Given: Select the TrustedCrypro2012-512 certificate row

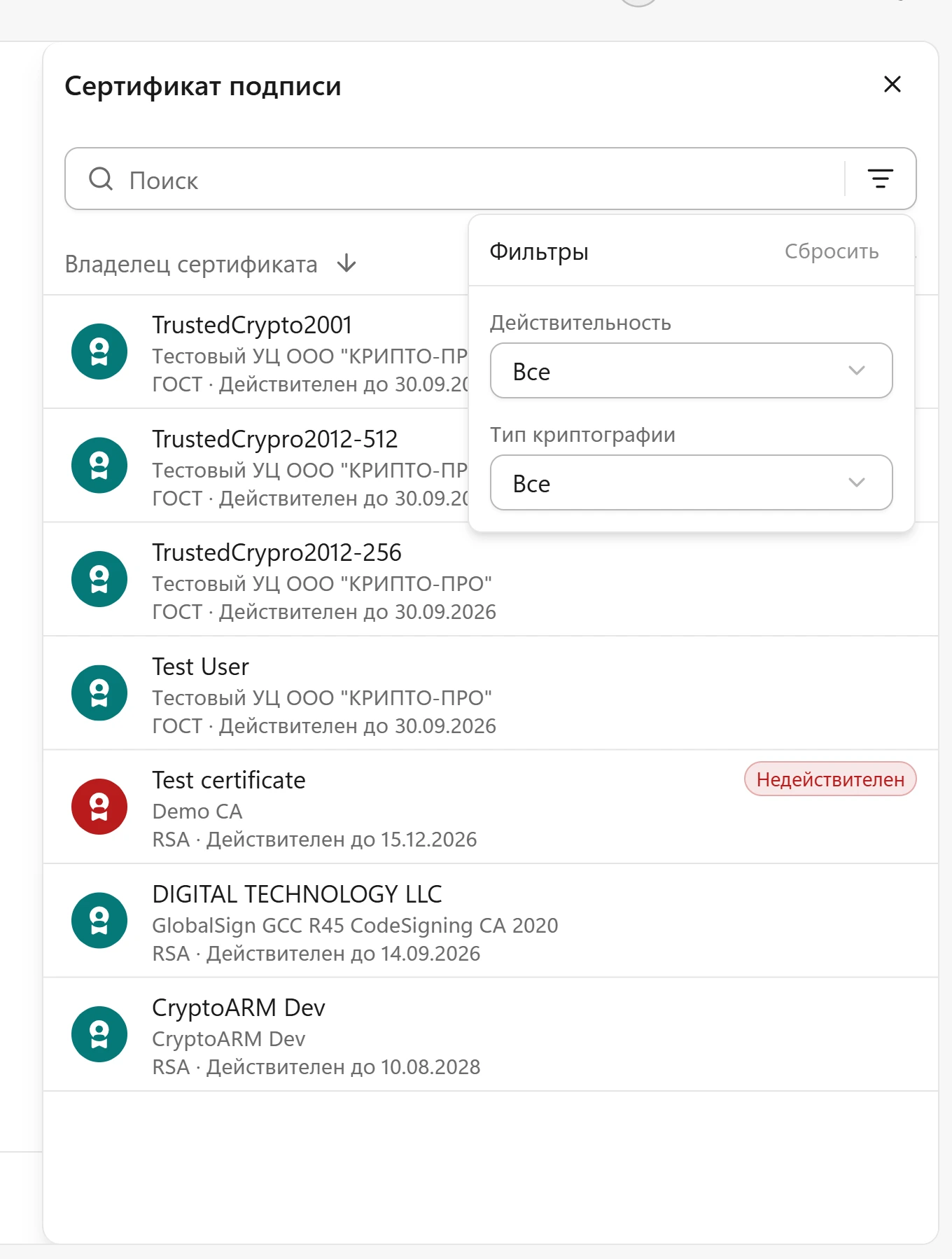Looking at the screenshot, I should click(256, 466).
